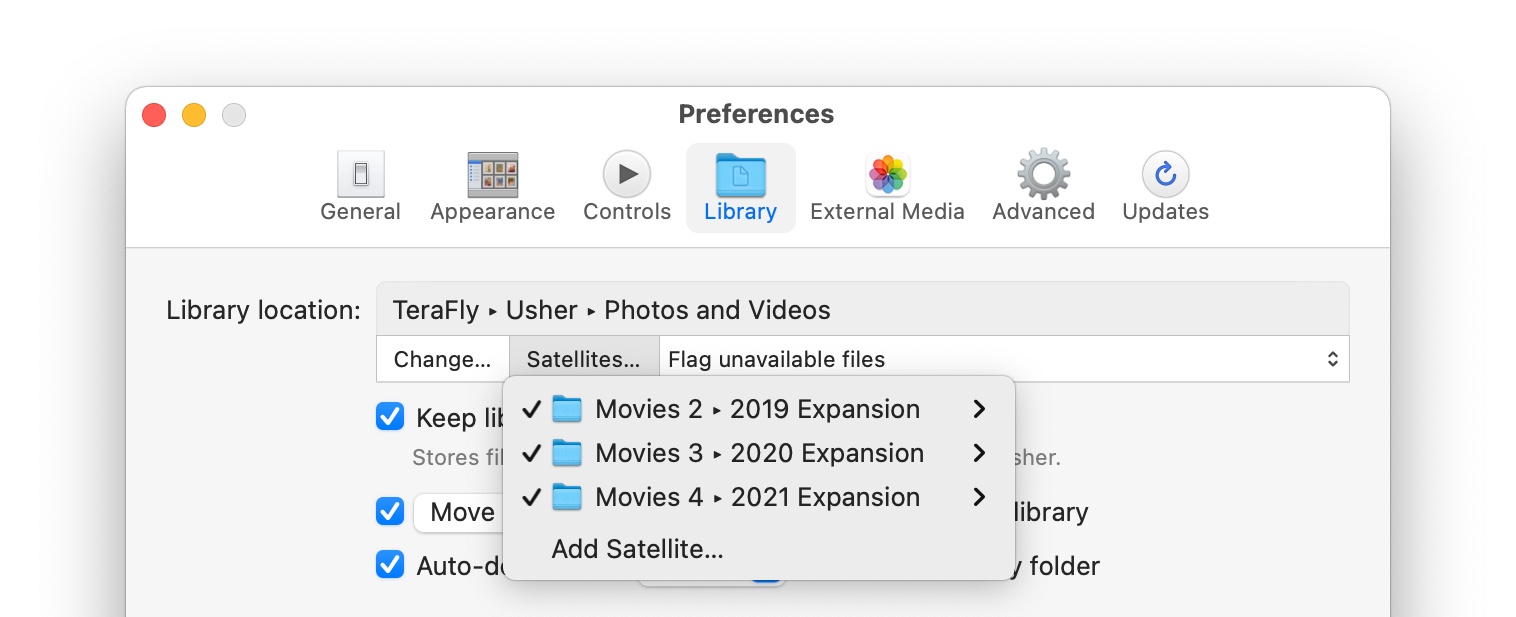Viewport: 1516px width, 617px height.
Task: Expand submenu arrow for Movies 4 satellite
Action: (979, 497)
